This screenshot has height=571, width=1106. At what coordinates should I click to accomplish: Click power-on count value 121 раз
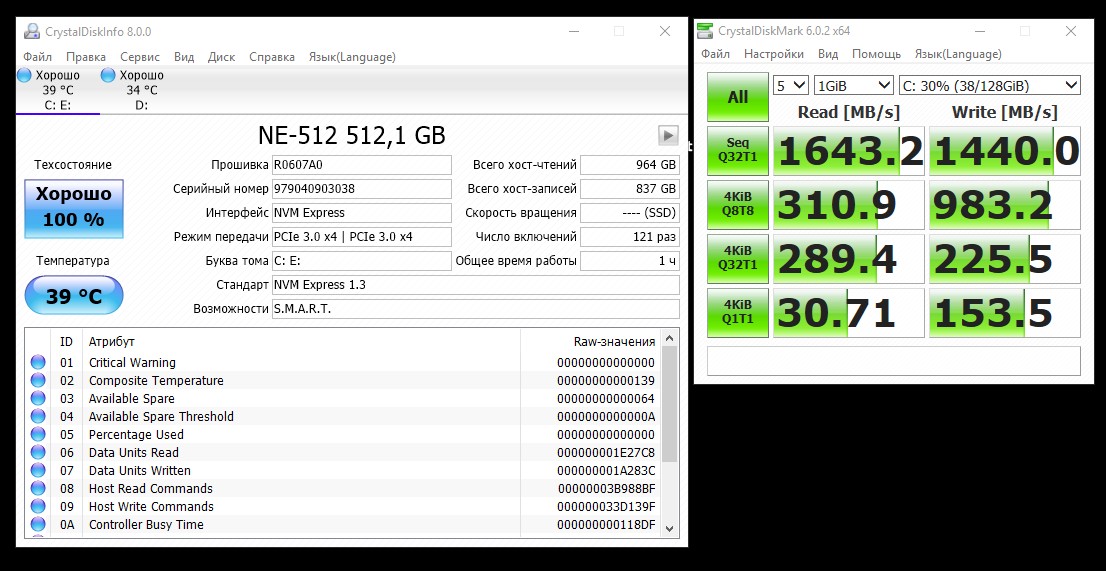(630, 237)
